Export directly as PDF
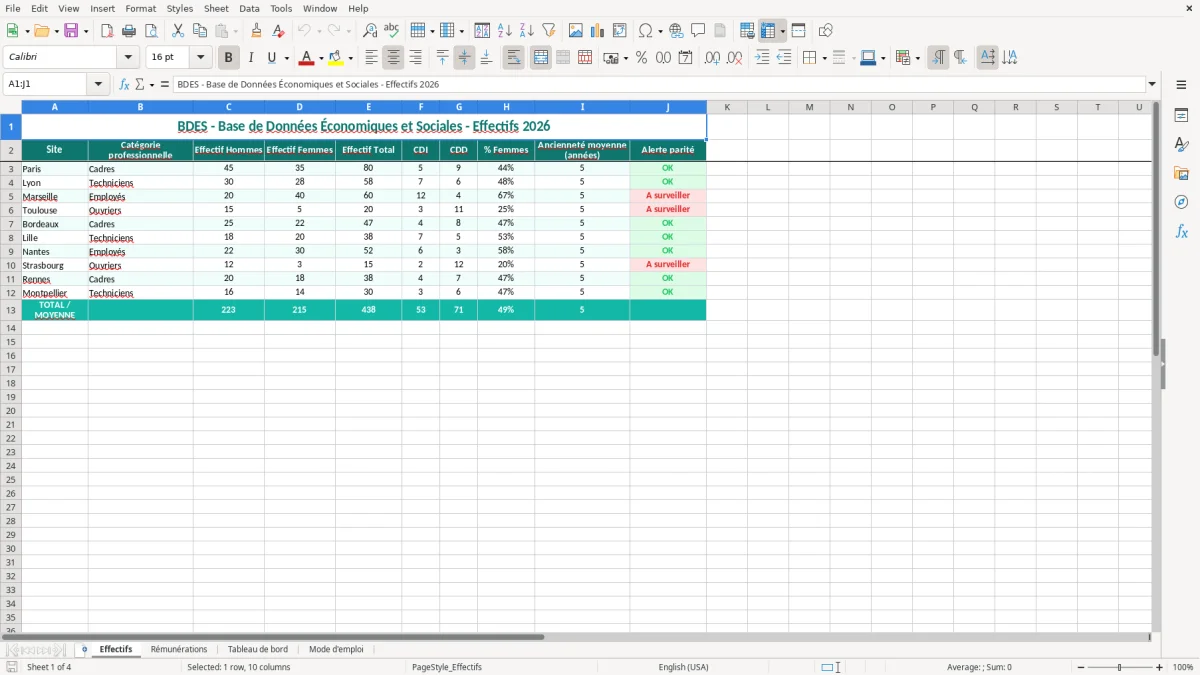 pos(107,31)
